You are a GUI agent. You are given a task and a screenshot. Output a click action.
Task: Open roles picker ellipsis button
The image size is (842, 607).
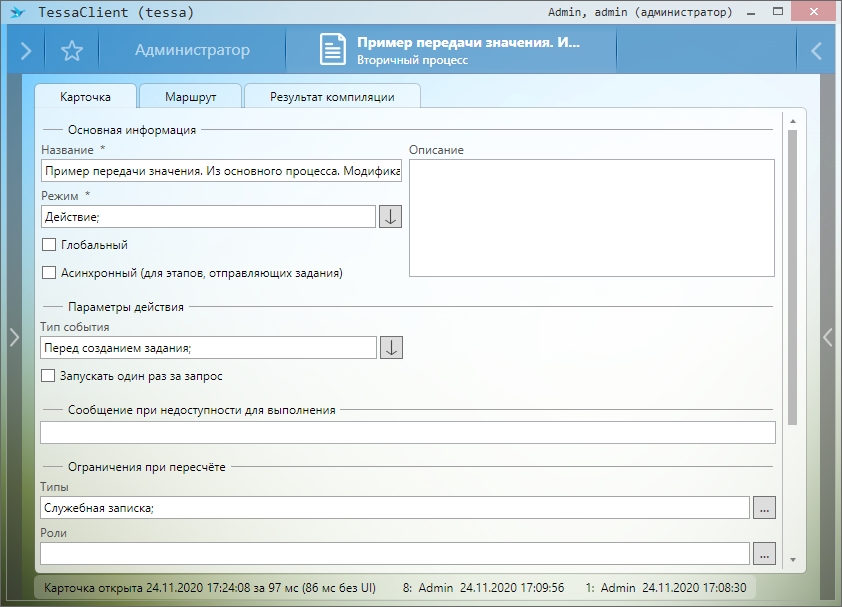coord(764,552)
